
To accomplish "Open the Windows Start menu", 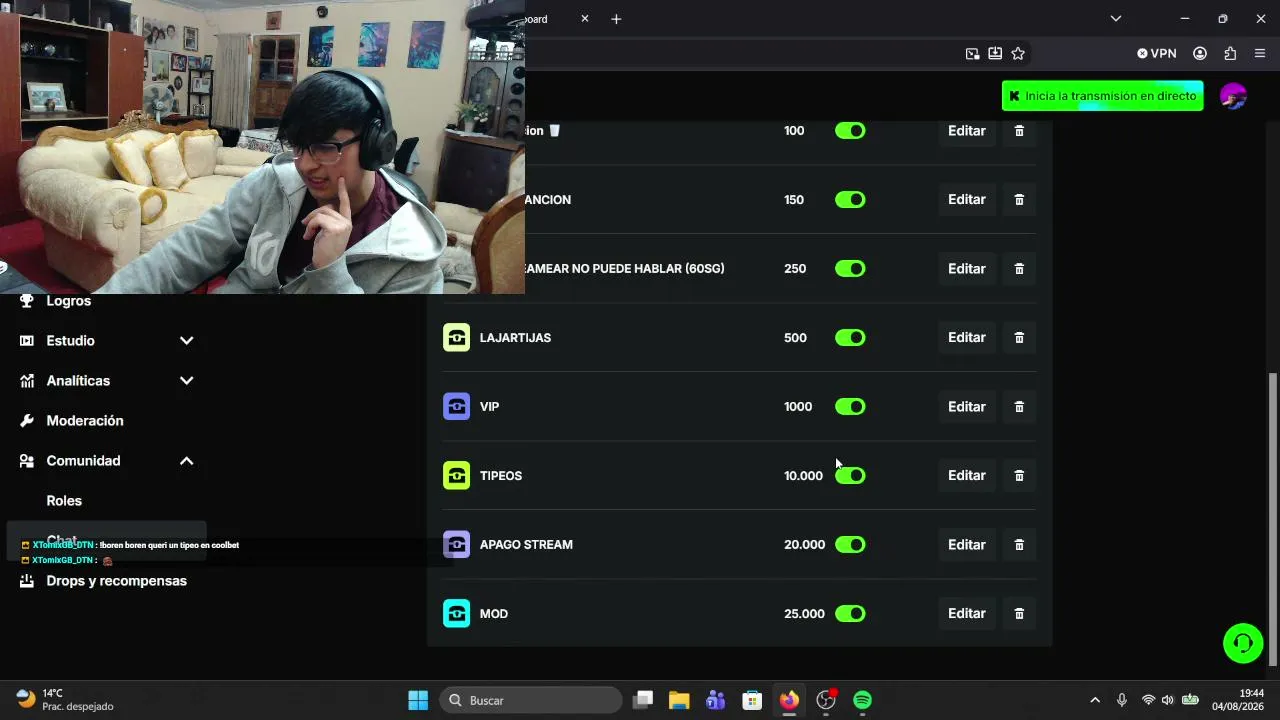I will click(418, 700).
